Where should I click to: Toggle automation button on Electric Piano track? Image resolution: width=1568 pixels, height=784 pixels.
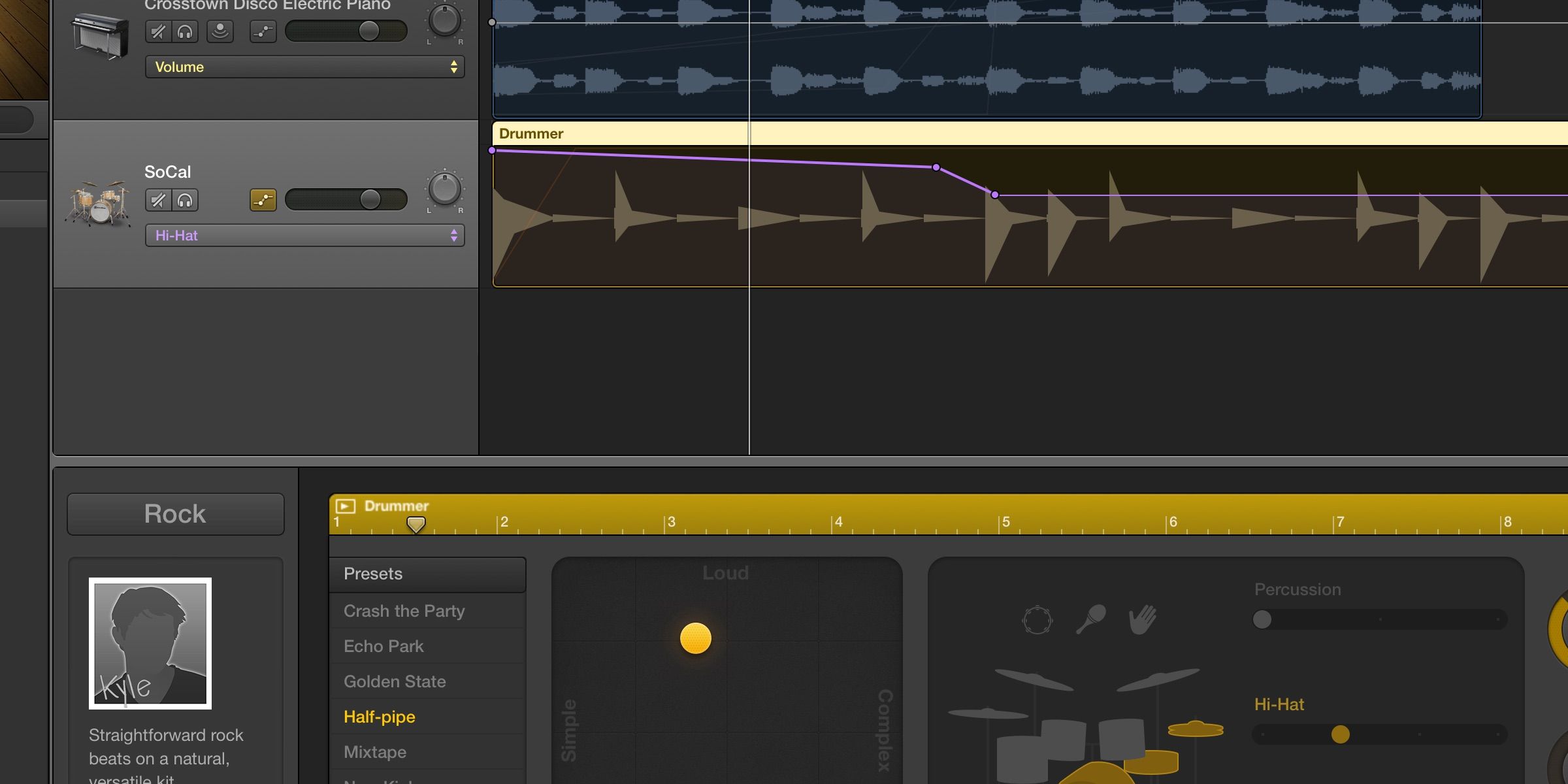[263, 31]
